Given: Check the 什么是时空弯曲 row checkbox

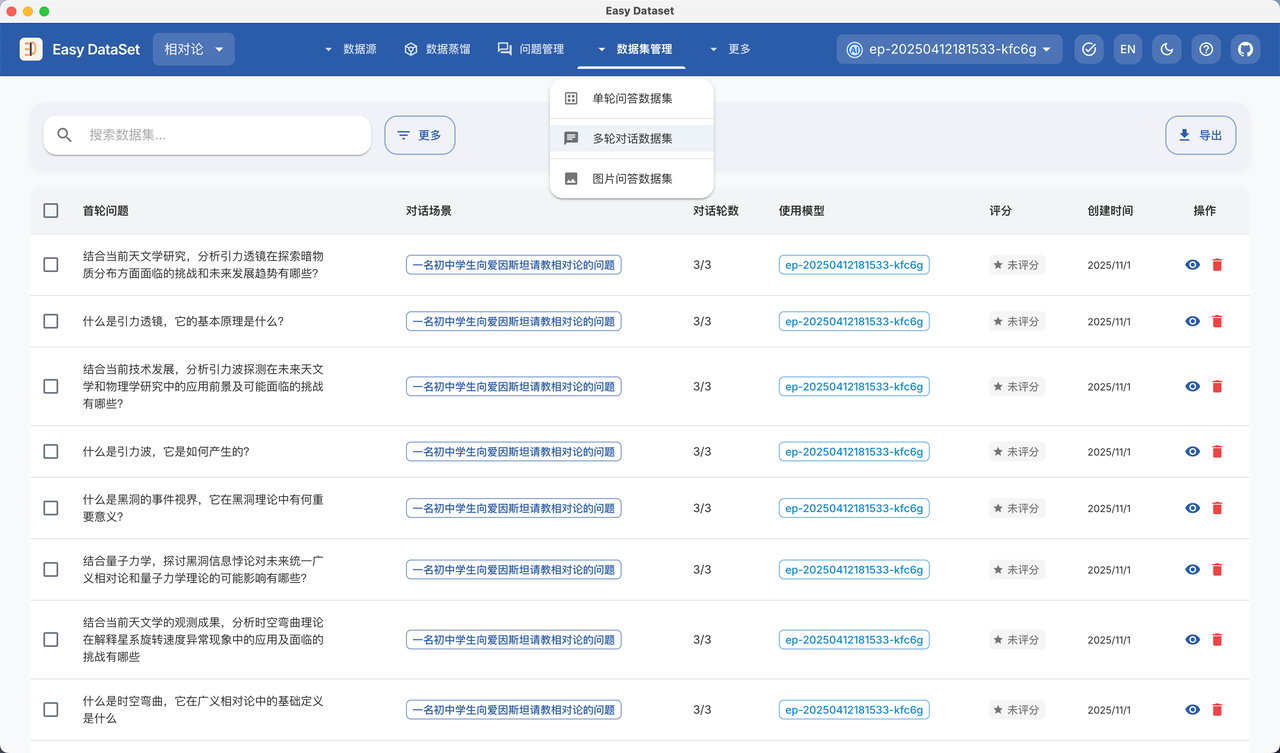Looking at the screenshot, I should [51, 709].
